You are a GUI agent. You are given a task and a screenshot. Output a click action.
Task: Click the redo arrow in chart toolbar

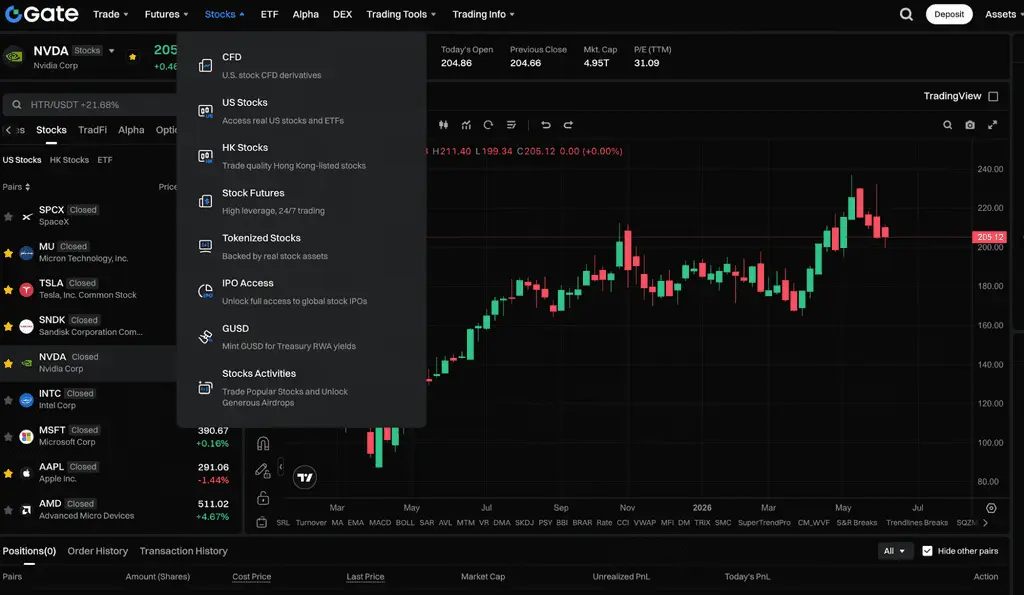pyautogui.click(x=568, y=125)
